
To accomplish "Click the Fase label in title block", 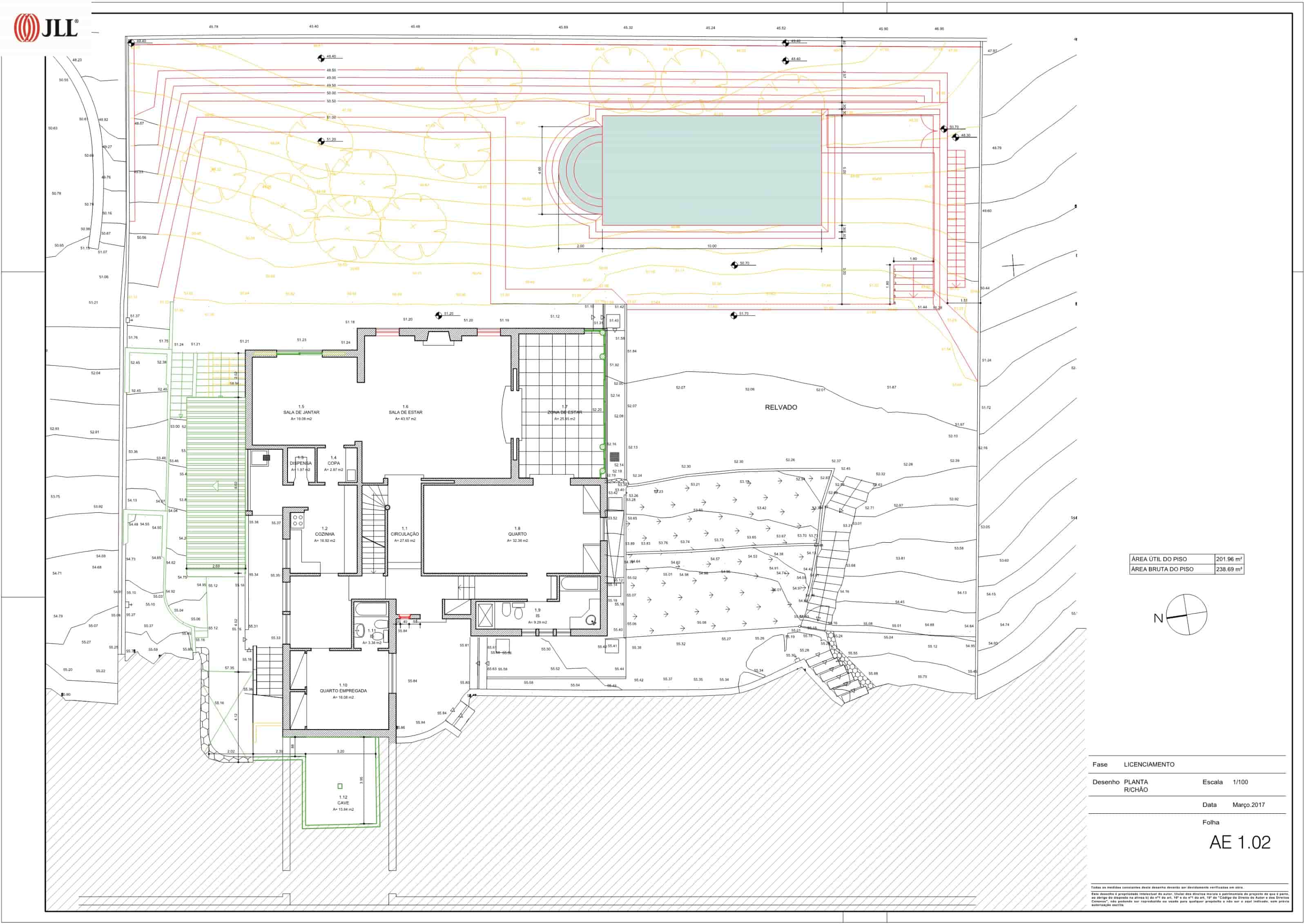I will 1100,764.
